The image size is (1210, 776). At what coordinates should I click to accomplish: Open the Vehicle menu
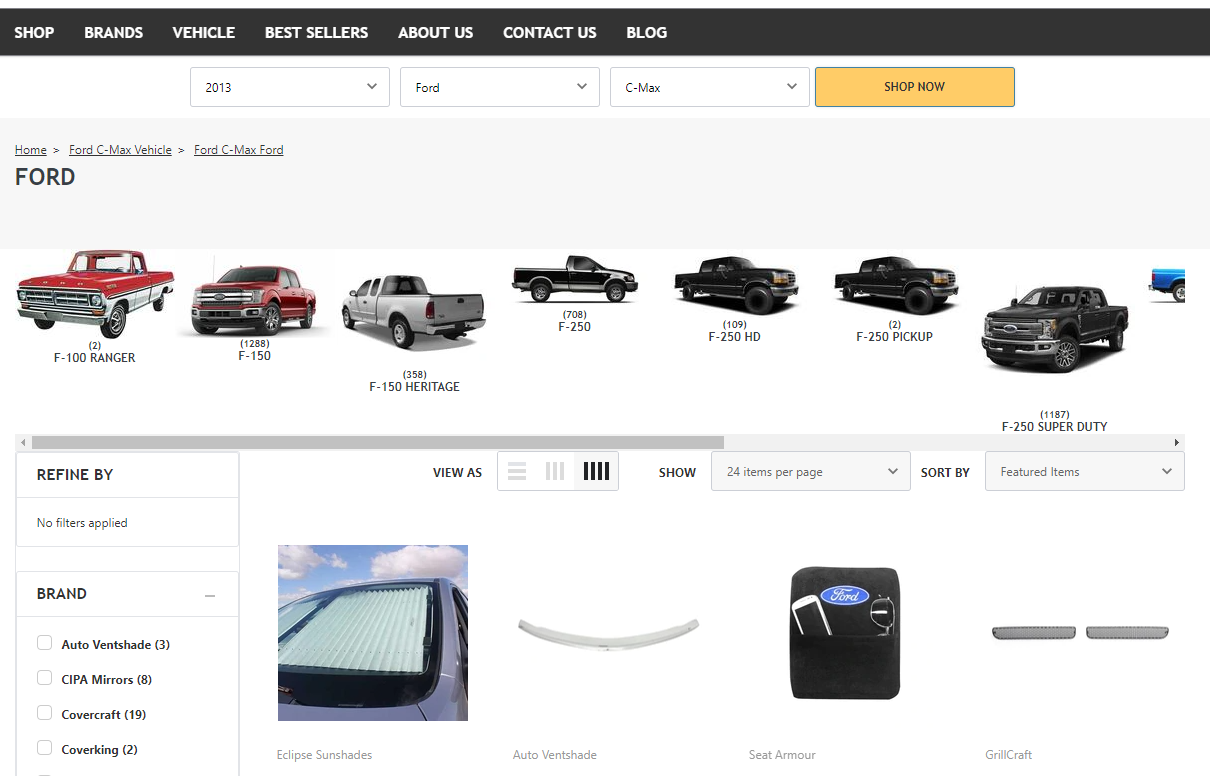204,32
